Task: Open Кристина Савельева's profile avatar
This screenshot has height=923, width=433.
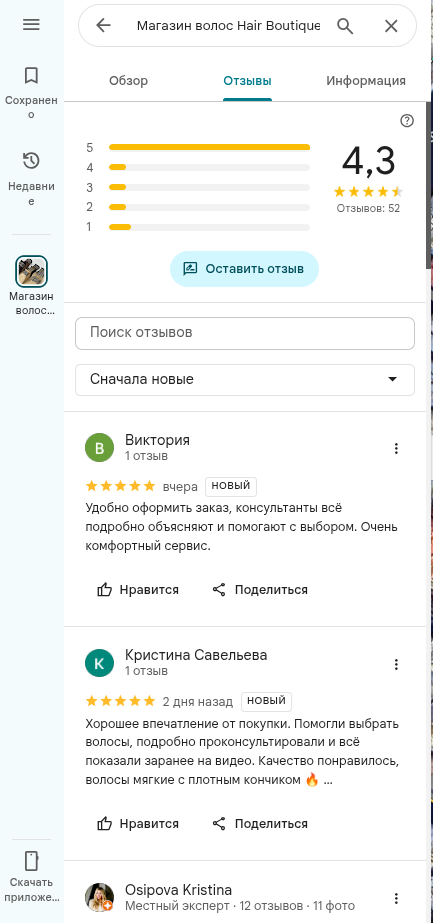Action: 99,663
